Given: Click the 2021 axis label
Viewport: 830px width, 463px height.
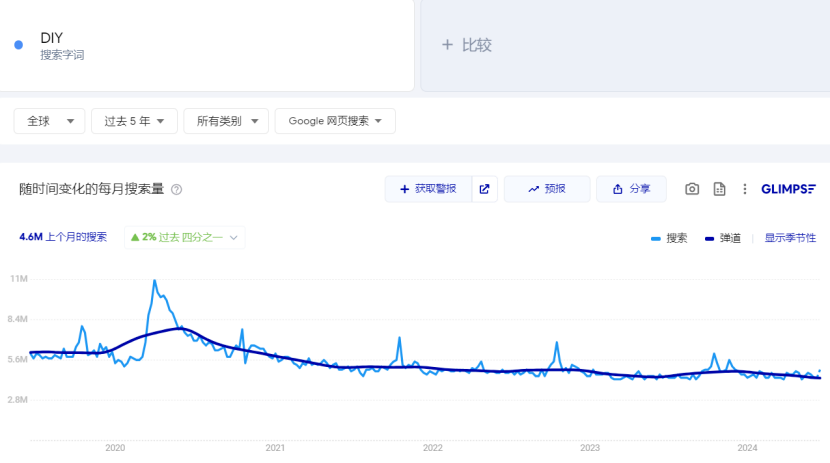Looking at the screenshot, I should 275,448.
